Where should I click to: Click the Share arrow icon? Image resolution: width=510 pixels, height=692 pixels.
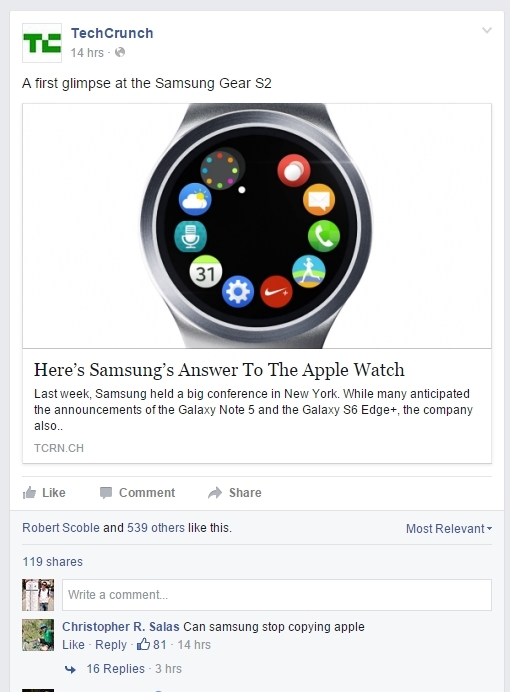[x=215, y=493]
